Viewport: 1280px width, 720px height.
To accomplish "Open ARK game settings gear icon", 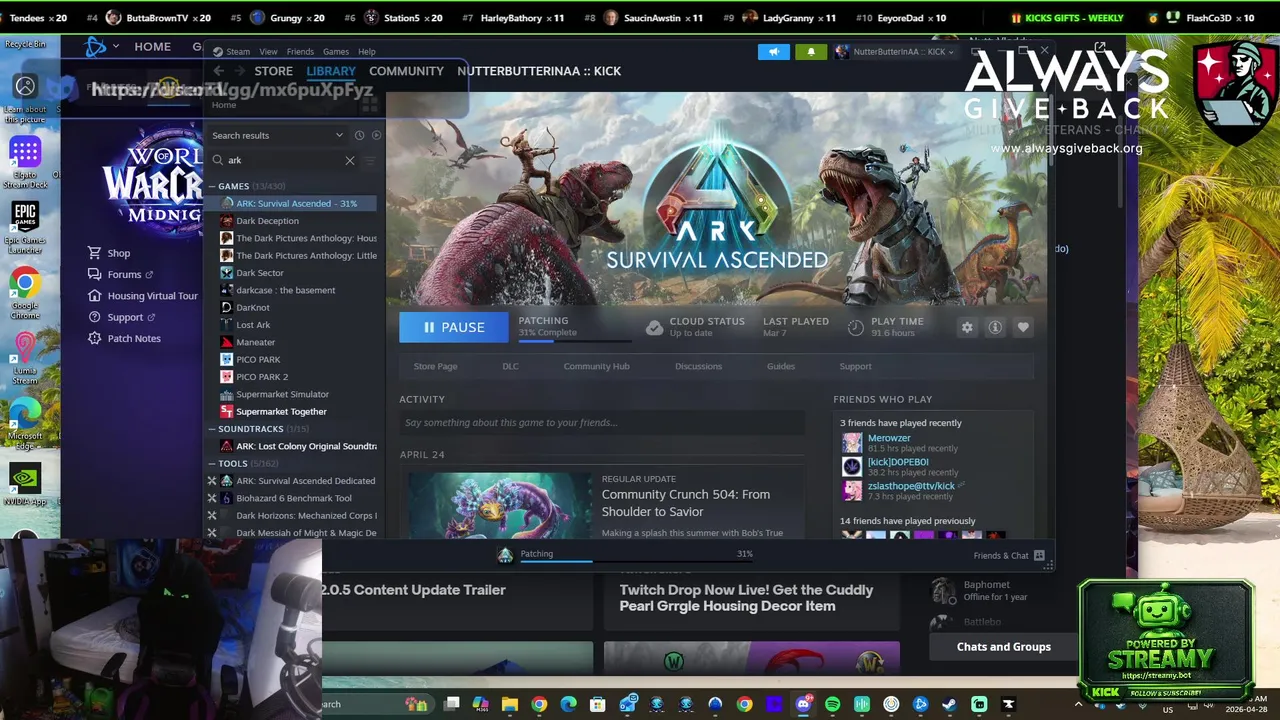I will (967, 327).
